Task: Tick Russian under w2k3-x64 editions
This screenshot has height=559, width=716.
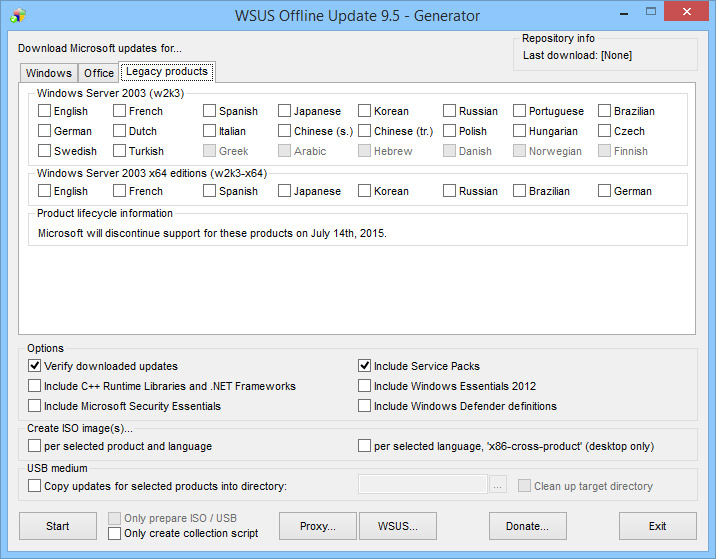Action: [x=449, y=191]
